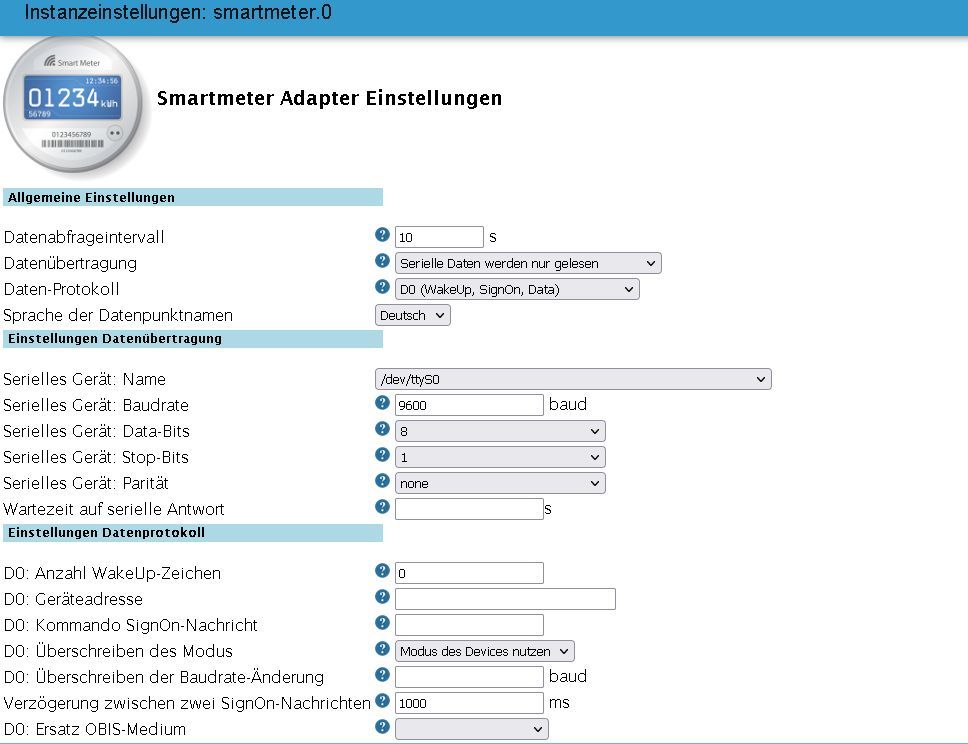
Task: Open the language dropdown set to Deutsch
Action: point(412,315)
